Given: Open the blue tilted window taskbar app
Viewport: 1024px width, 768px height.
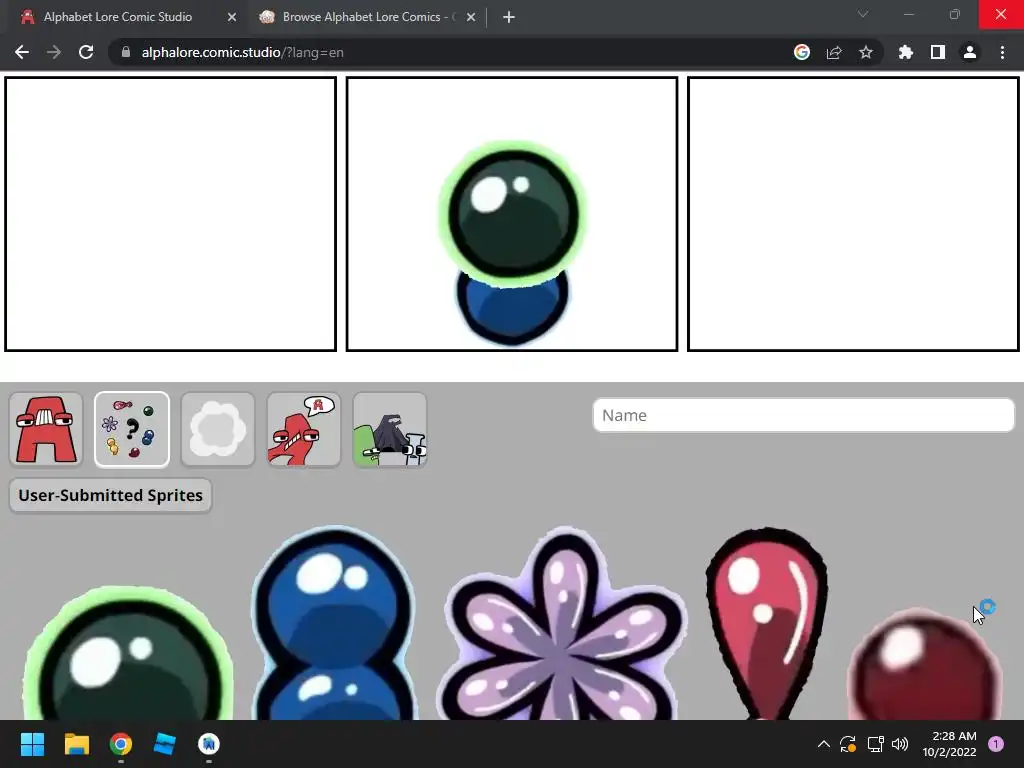Looking at the screenshot, I should 165,744.
